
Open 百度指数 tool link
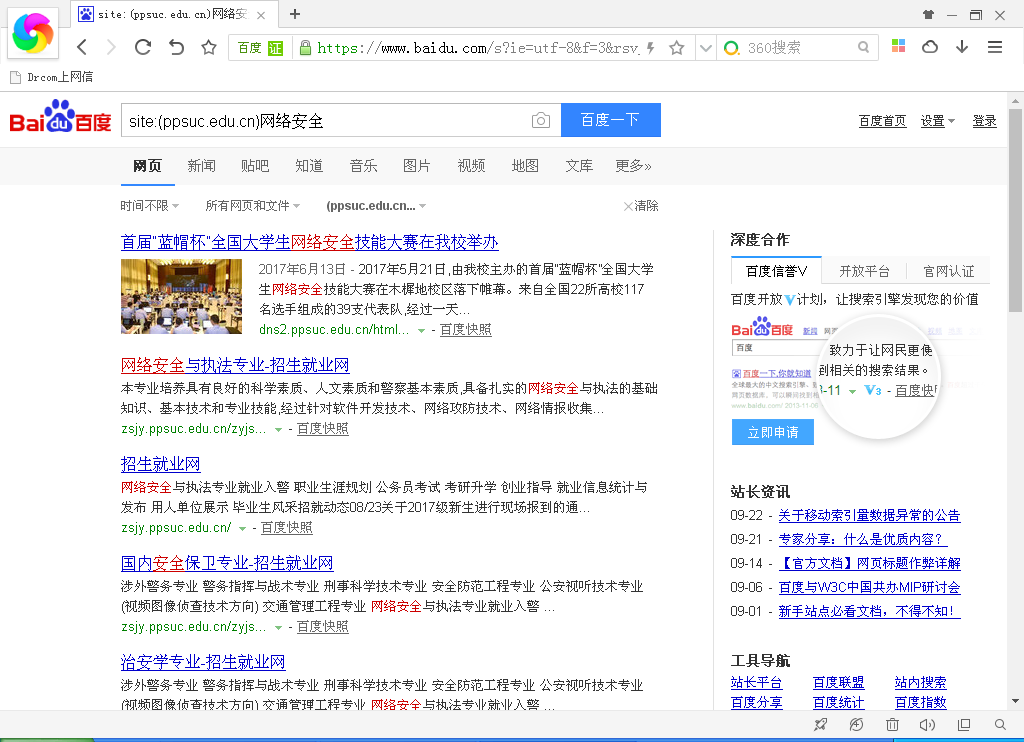[920, 703]
